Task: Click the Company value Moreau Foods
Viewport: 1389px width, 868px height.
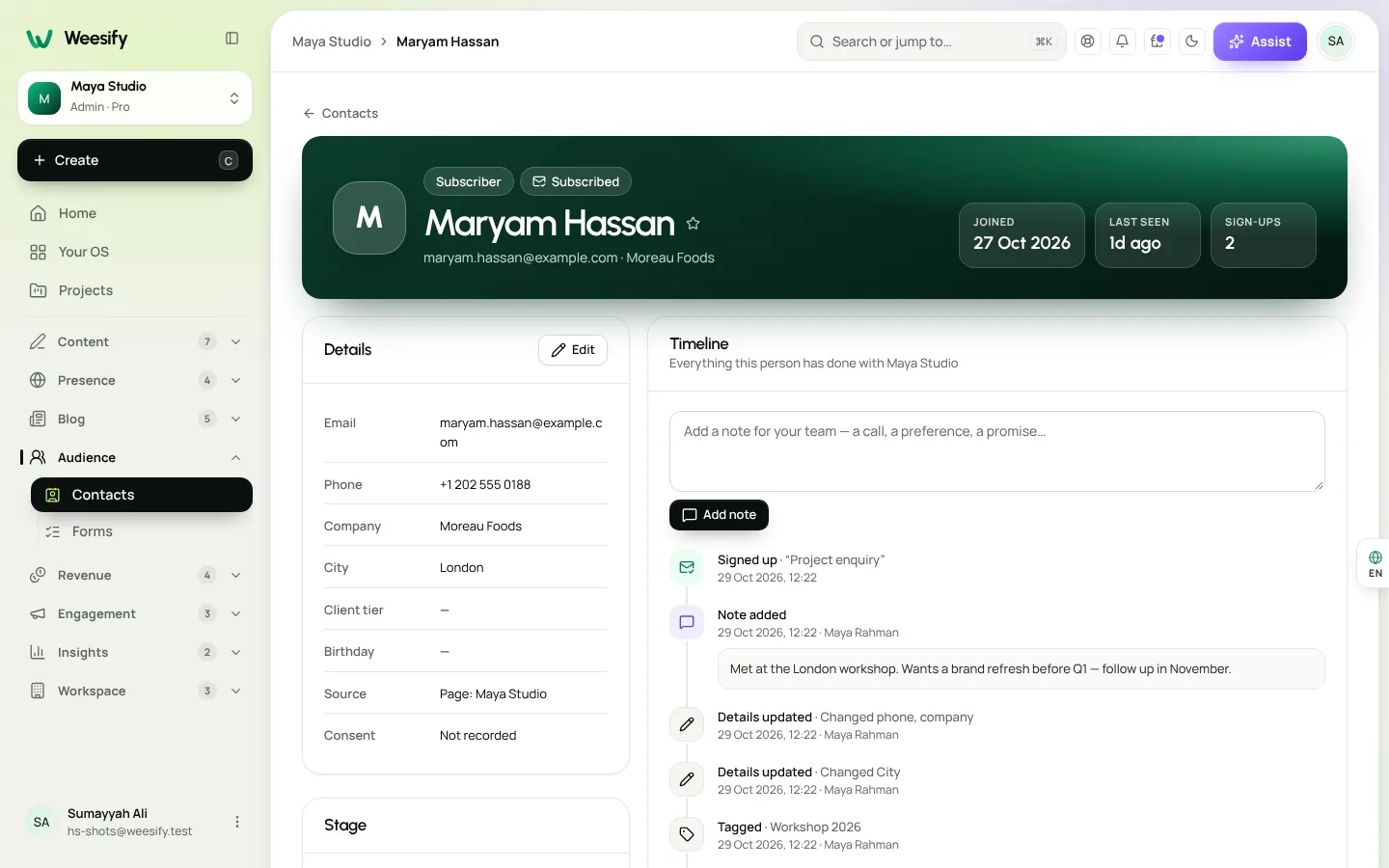Action: pyautogui.click(x=480, y=526)
